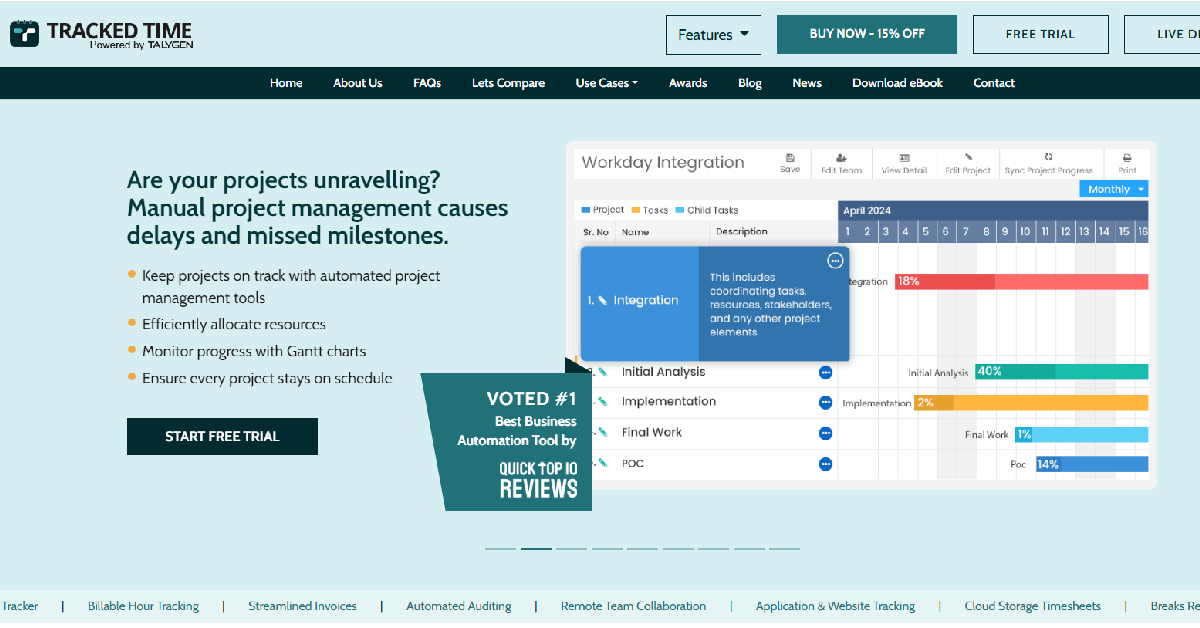
Task: Click the Save icon in Gantt toolbar
Action: 790,158
